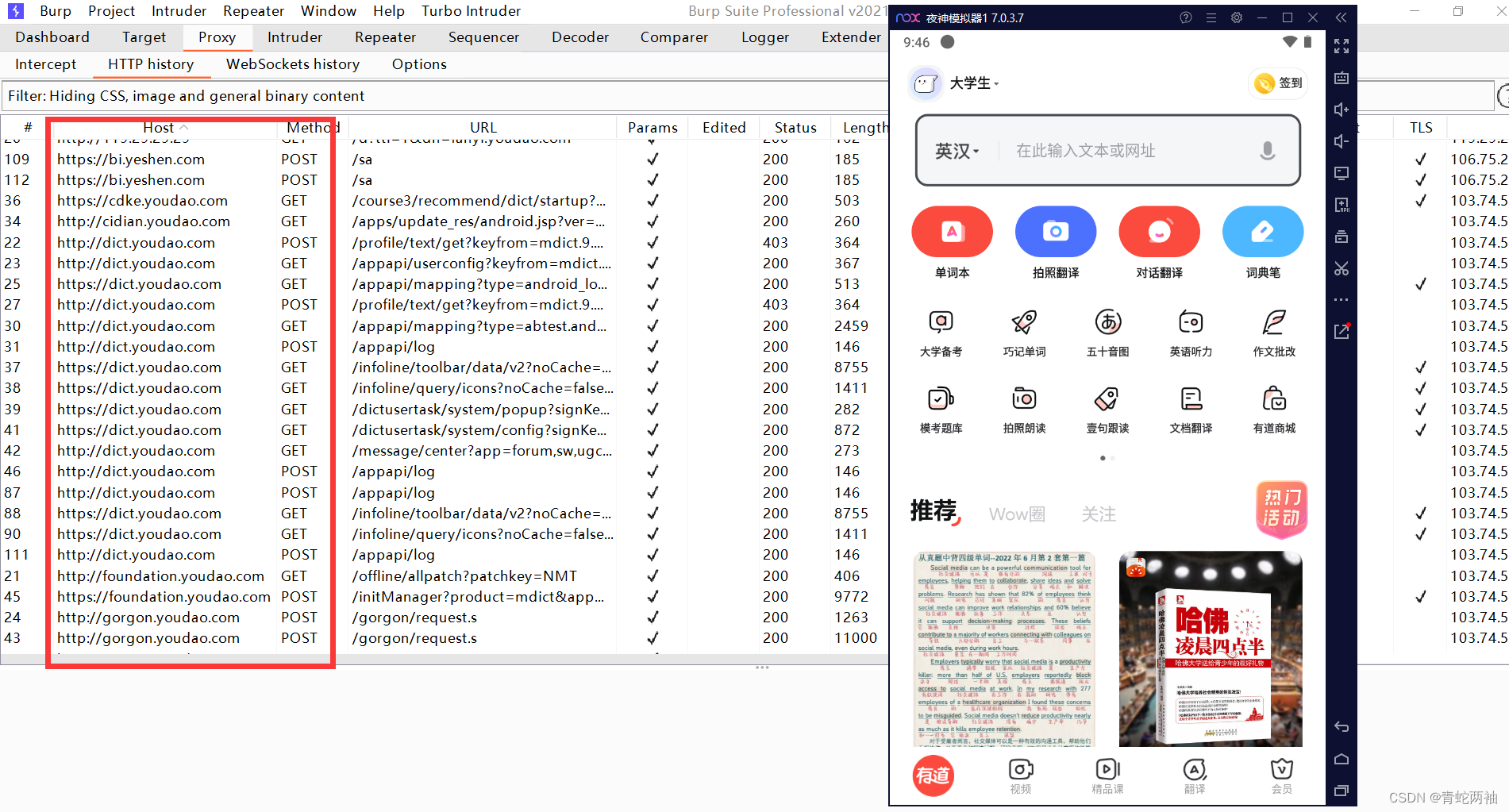Open the Nox hamburger menu
The image size is (1509, 812).
click(x=1211, y=17)
